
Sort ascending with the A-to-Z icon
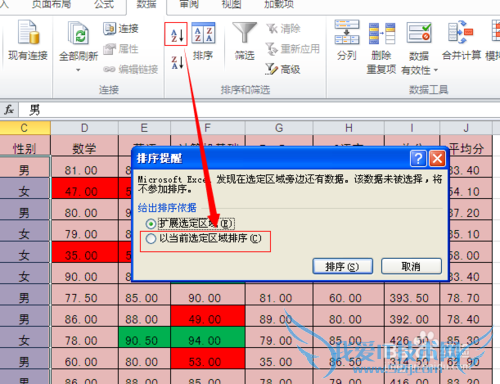(176, 34)
